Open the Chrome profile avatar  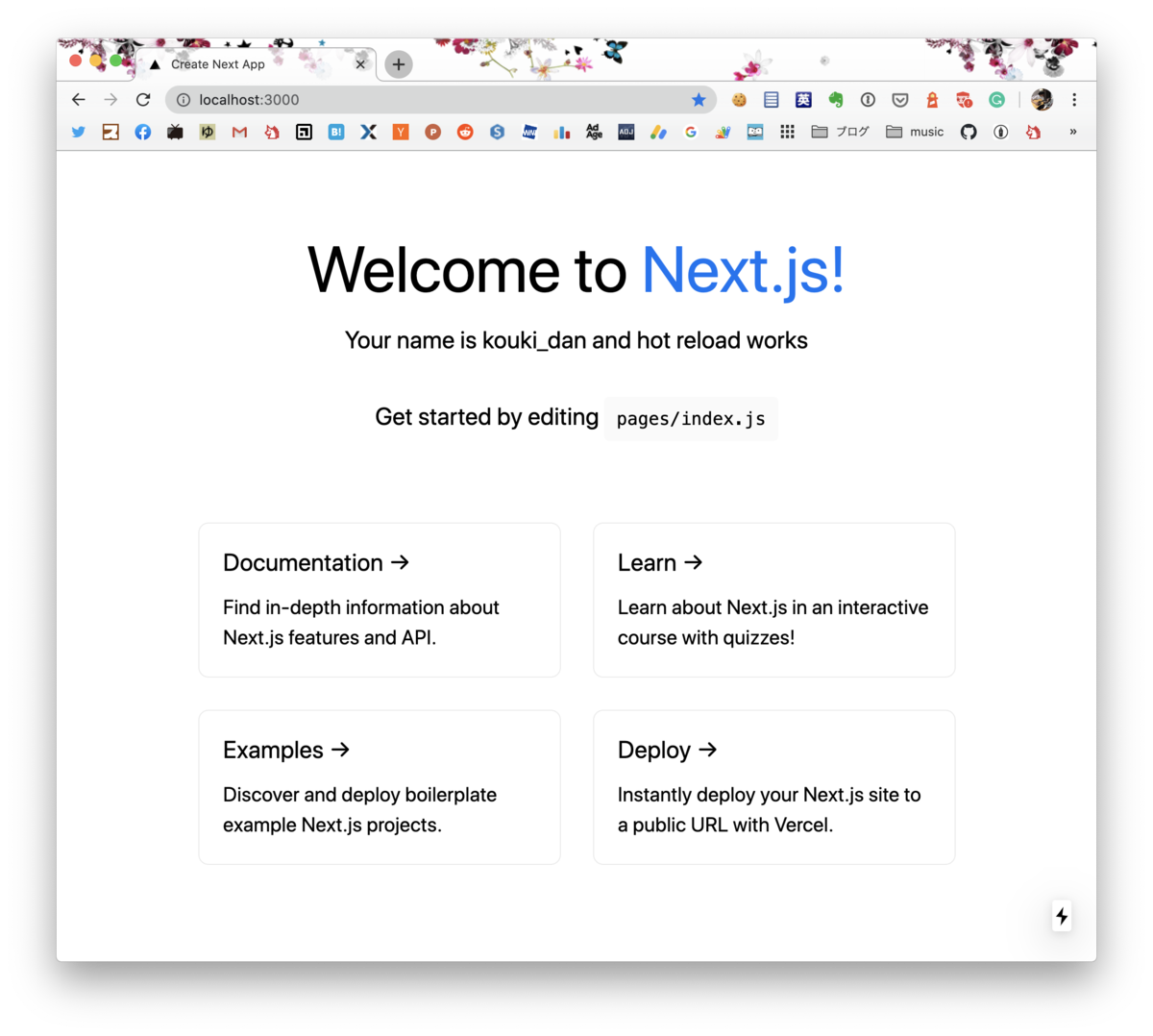tap(1043, 99)
